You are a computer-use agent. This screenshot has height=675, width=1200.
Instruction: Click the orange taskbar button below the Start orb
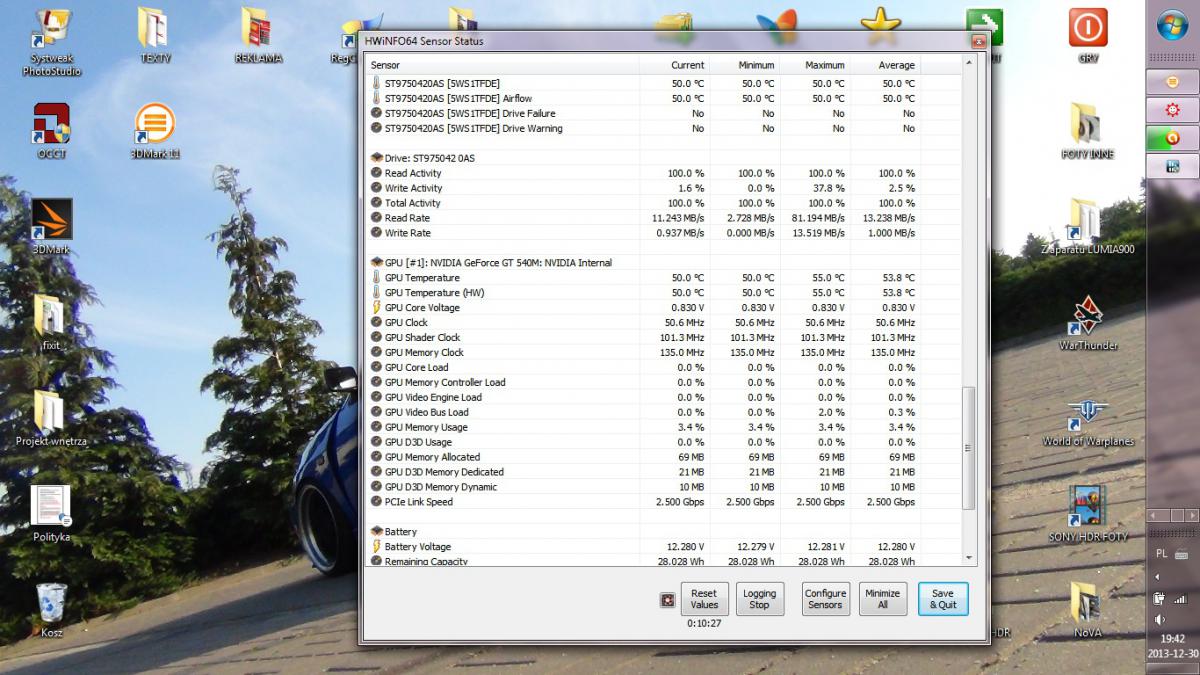[1172, 81]
